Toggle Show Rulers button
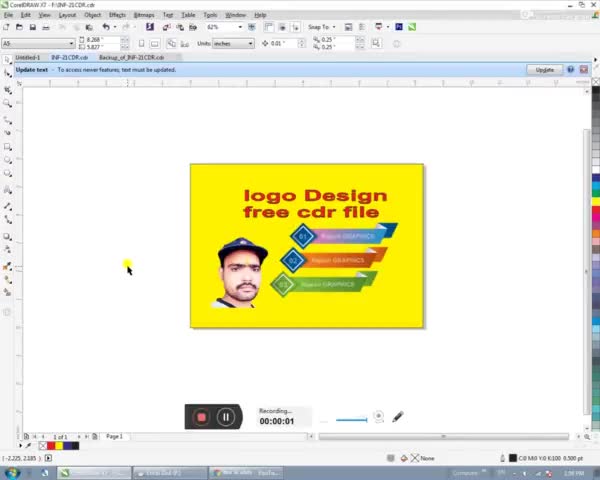Viewport: 600px width, 480px height. click(x=269, y=27)
